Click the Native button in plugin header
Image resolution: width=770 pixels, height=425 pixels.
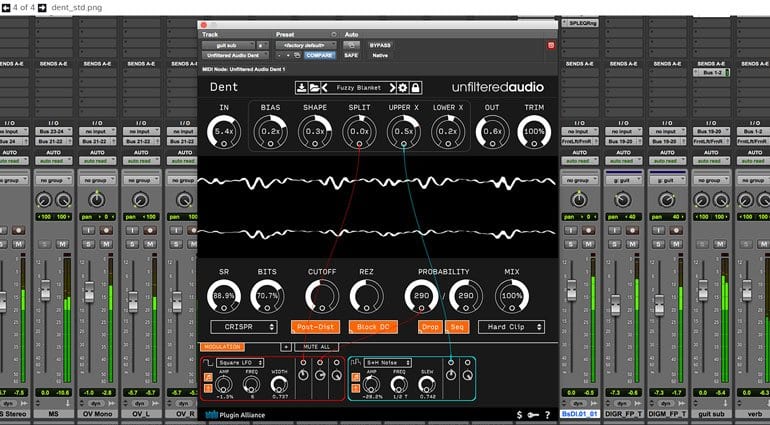pyautogui.click(x=380, y=56)
